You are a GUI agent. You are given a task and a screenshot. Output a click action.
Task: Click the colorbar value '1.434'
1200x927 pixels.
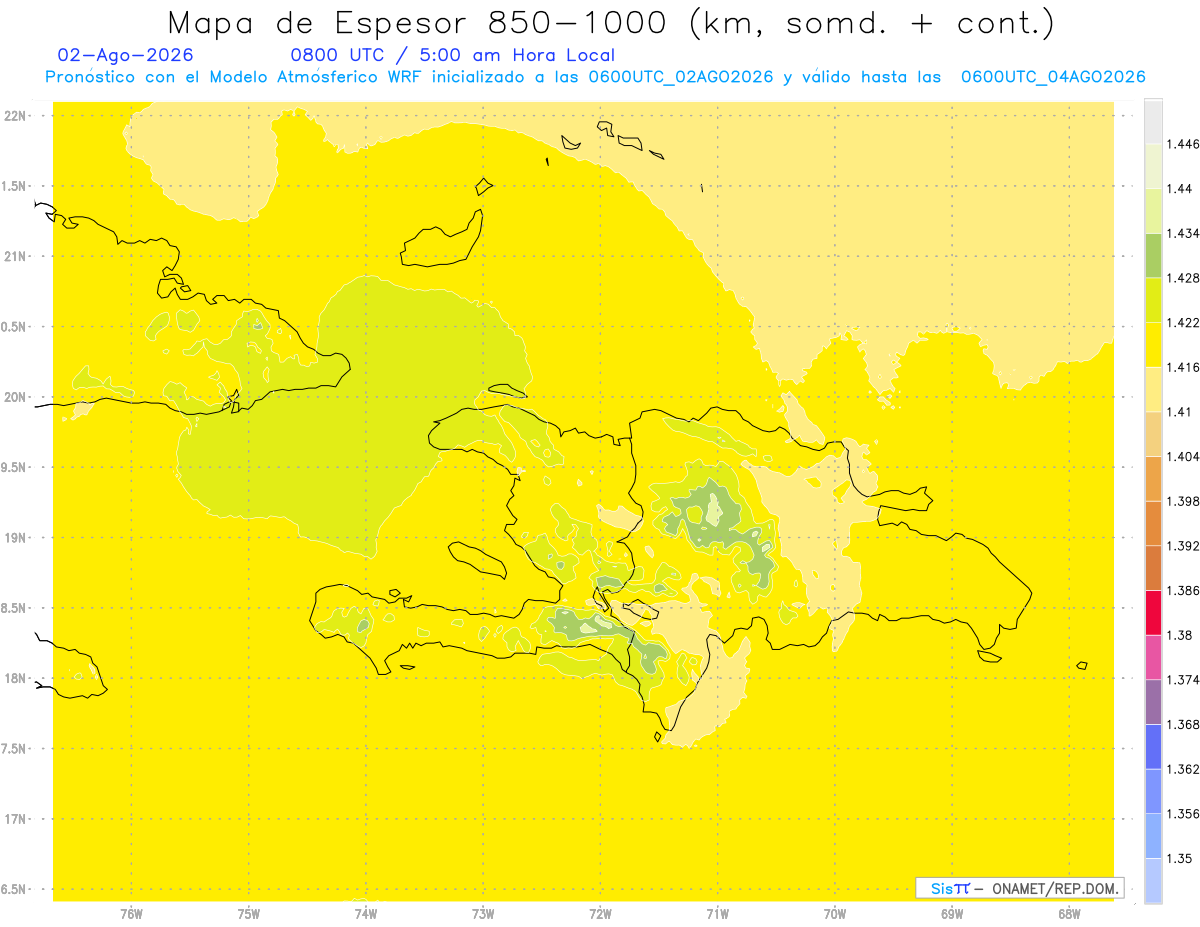coord(1182,233)
